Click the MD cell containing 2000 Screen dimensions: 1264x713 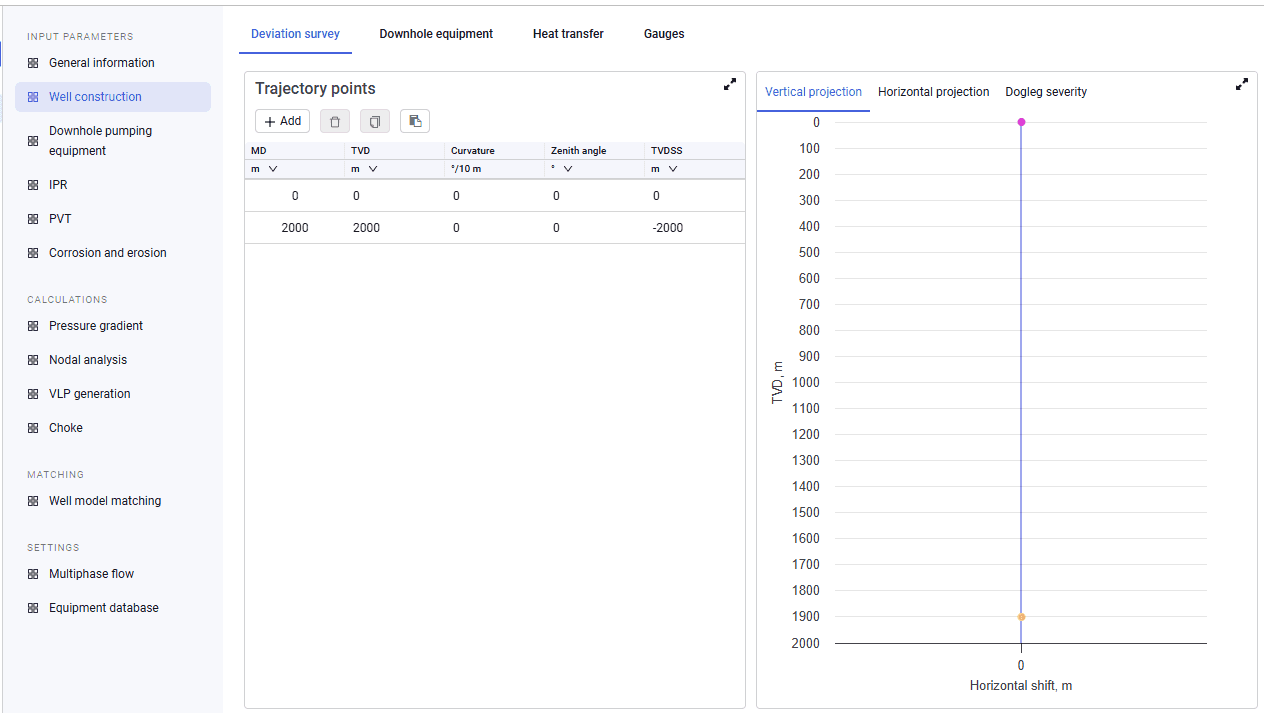tap(295, 228)
